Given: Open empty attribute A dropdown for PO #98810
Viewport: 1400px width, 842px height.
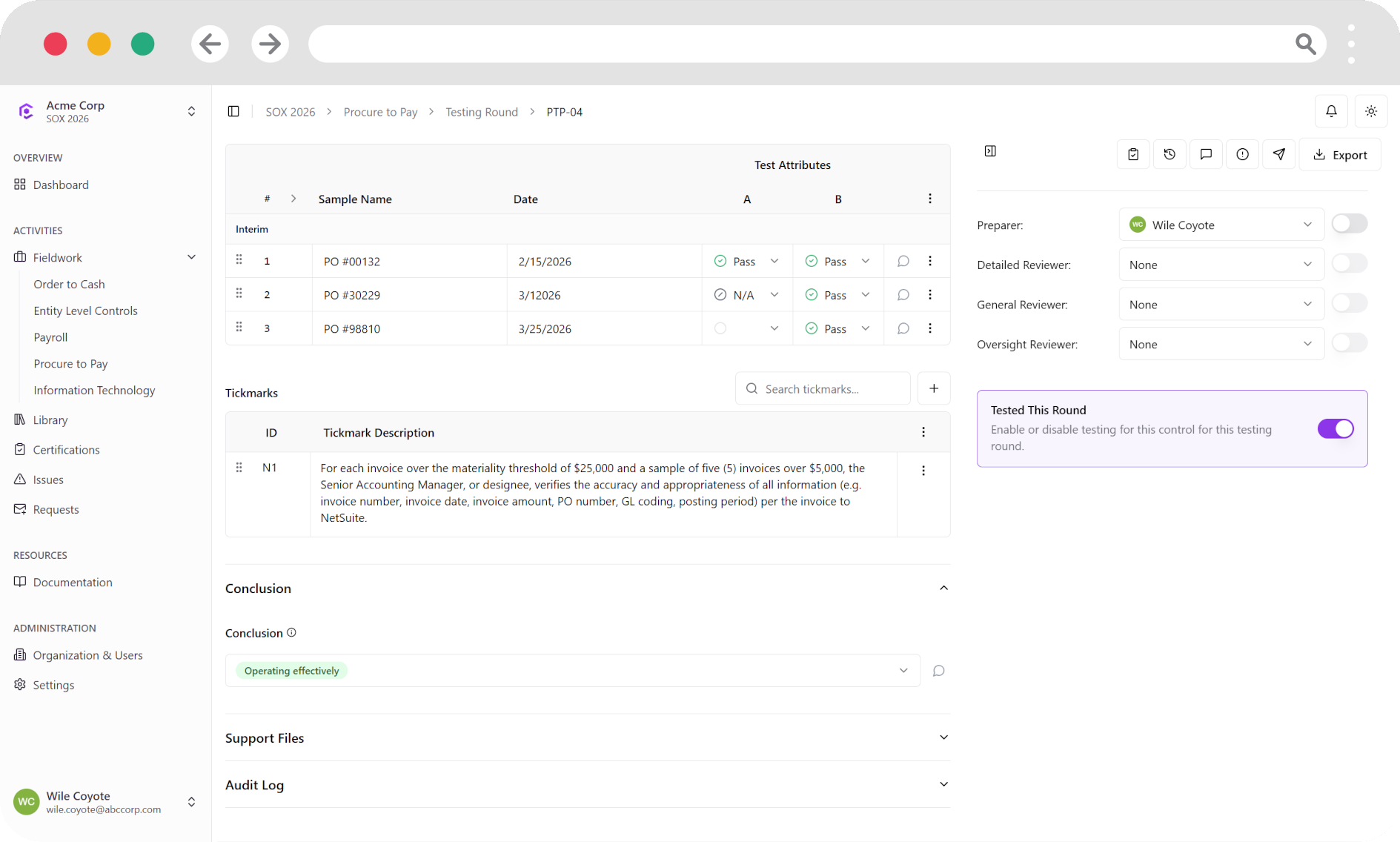Looking at the screenshot, I should (746, 328).
